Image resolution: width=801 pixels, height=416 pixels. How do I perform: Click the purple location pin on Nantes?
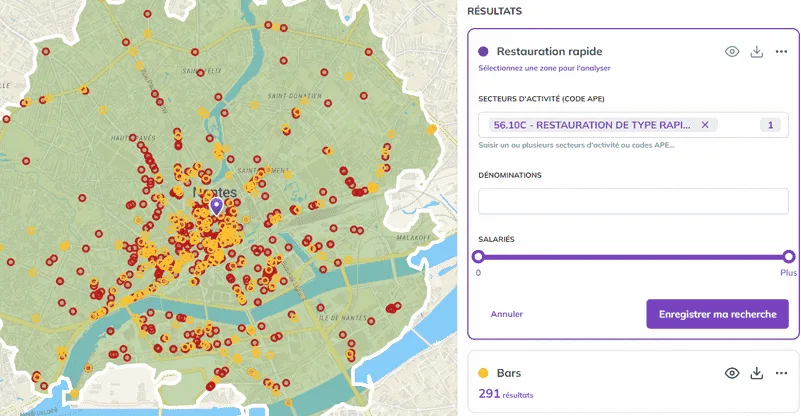[217, 206]
